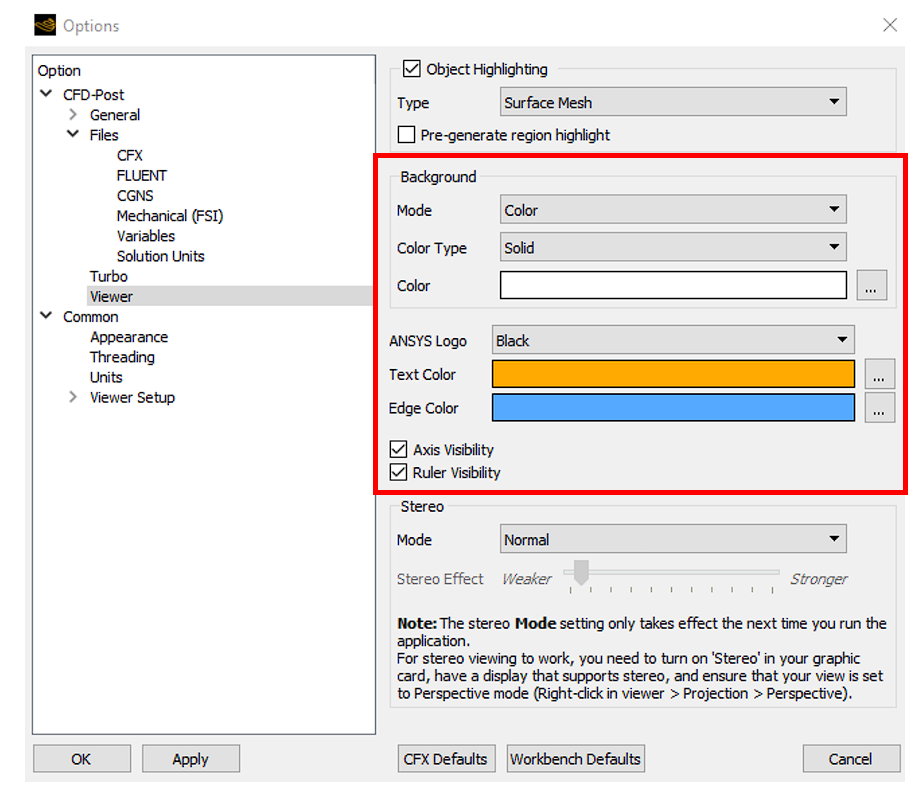This screenshot has width=920, height=790.
Task: Select Common tree item label
Action: click(90, 316)
